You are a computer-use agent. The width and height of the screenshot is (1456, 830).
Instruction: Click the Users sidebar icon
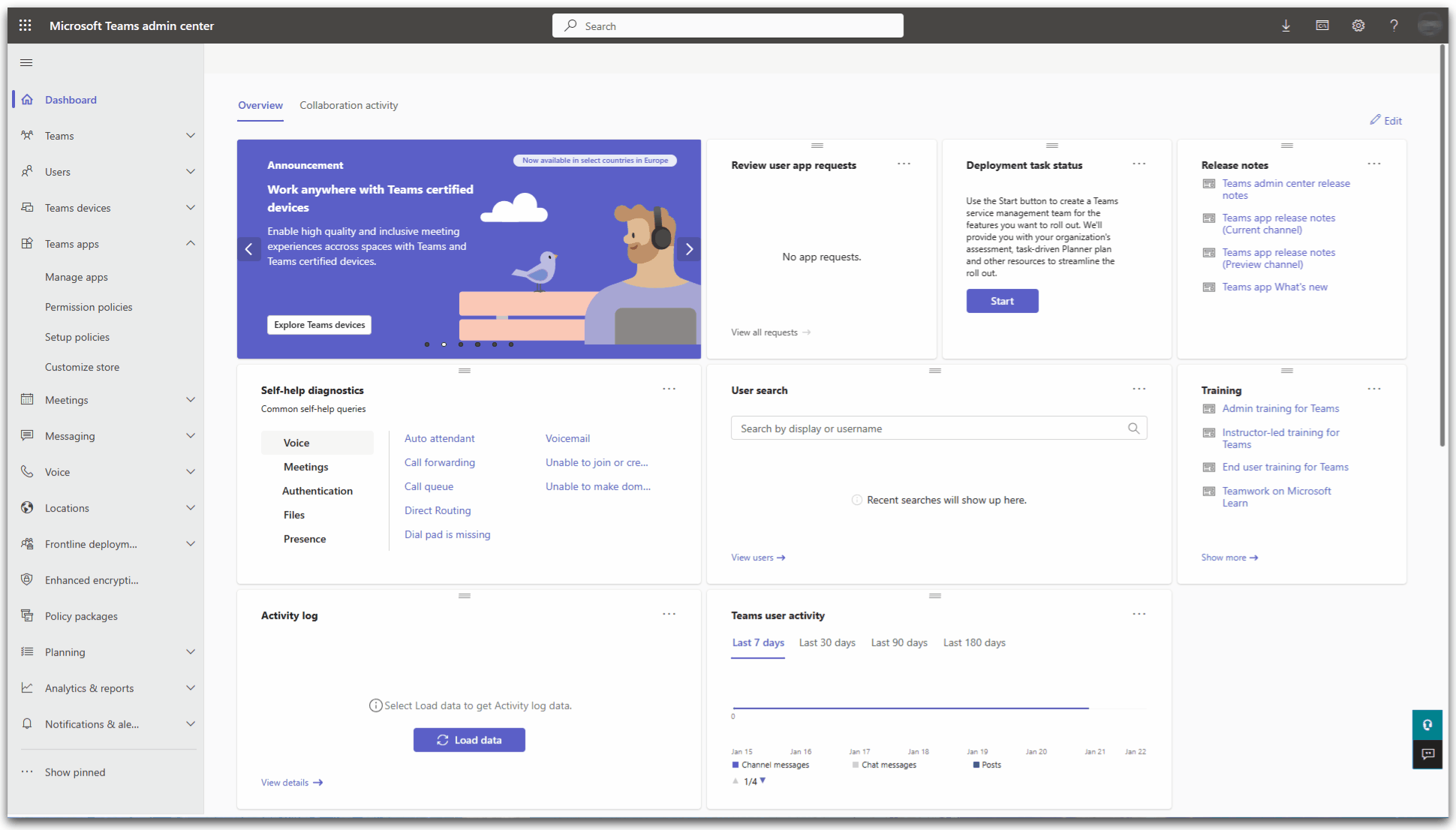pyautogui.click(x=27, y=172)
